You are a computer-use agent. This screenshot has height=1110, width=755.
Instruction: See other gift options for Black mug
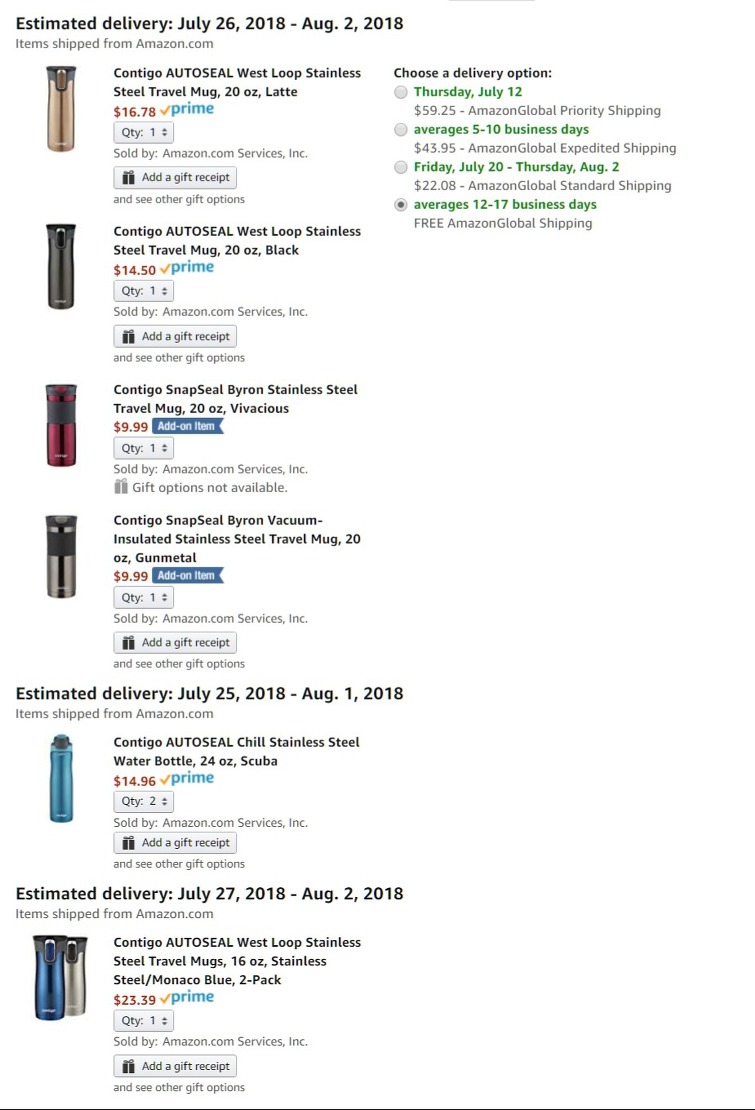pos(179,358)
